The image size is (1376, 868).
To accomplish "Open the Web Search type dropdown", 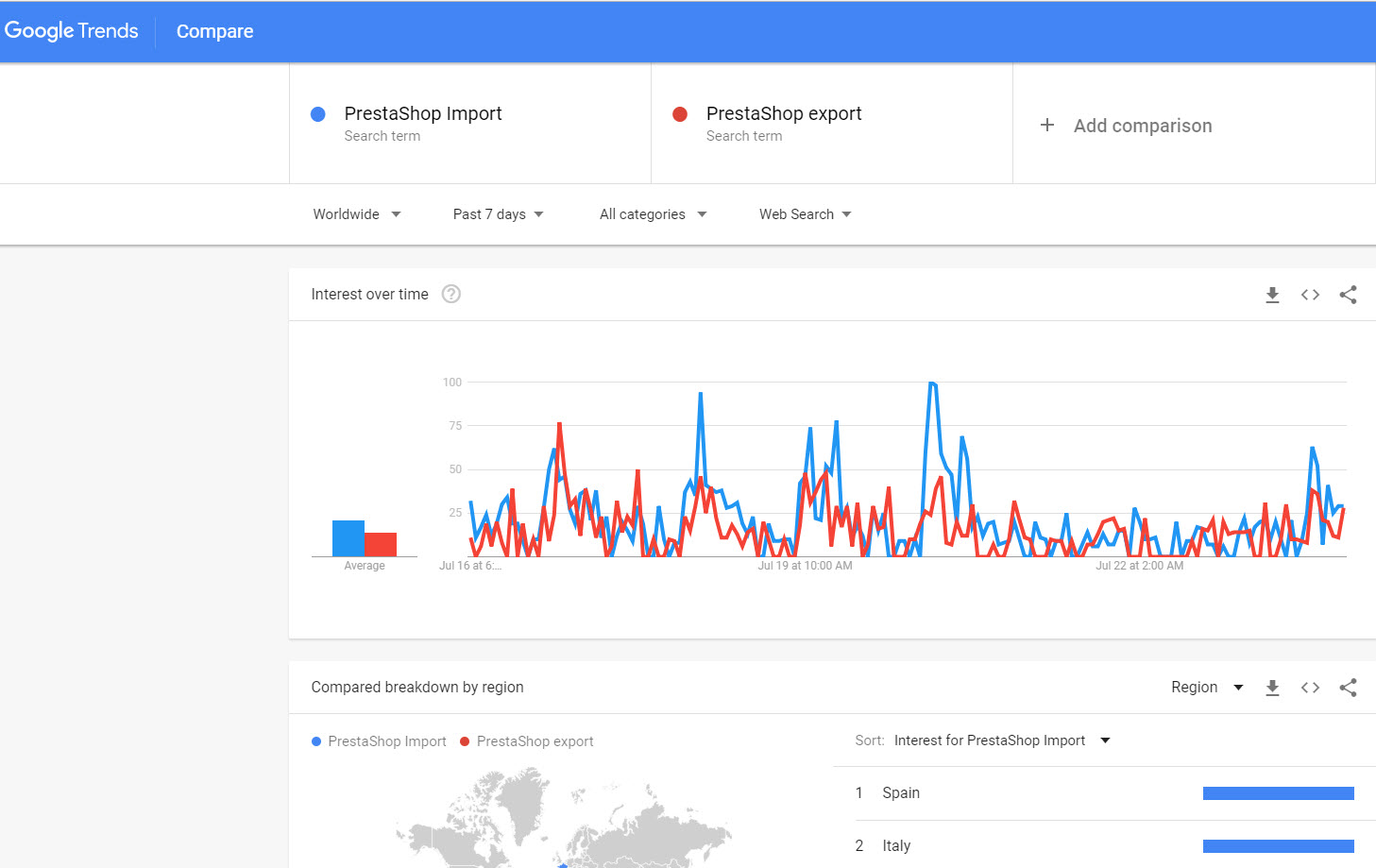I will click(x=805, y=214).
